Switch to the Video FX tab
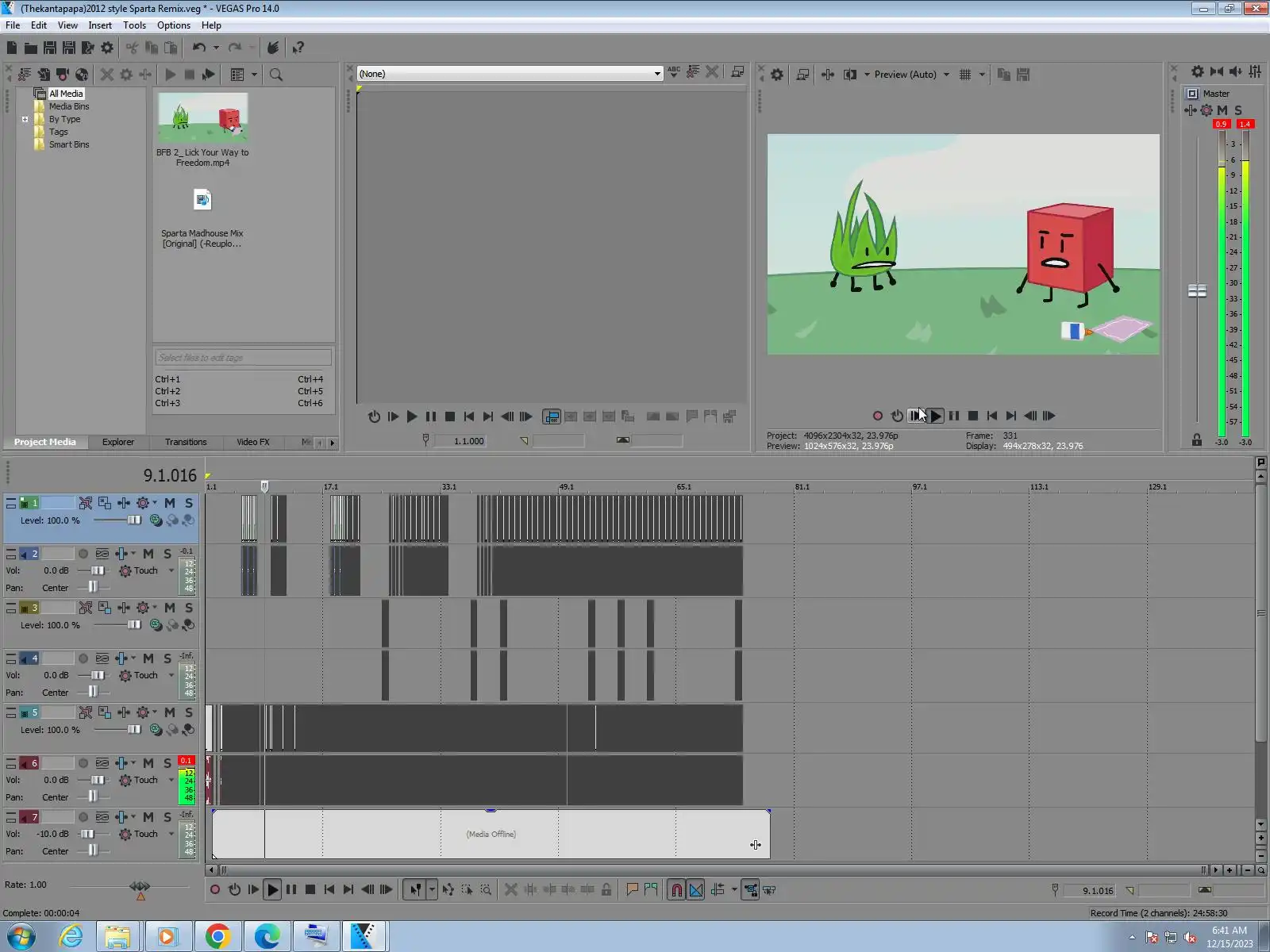The width and height of the screenshot is (1270, 952). [253, 442]
